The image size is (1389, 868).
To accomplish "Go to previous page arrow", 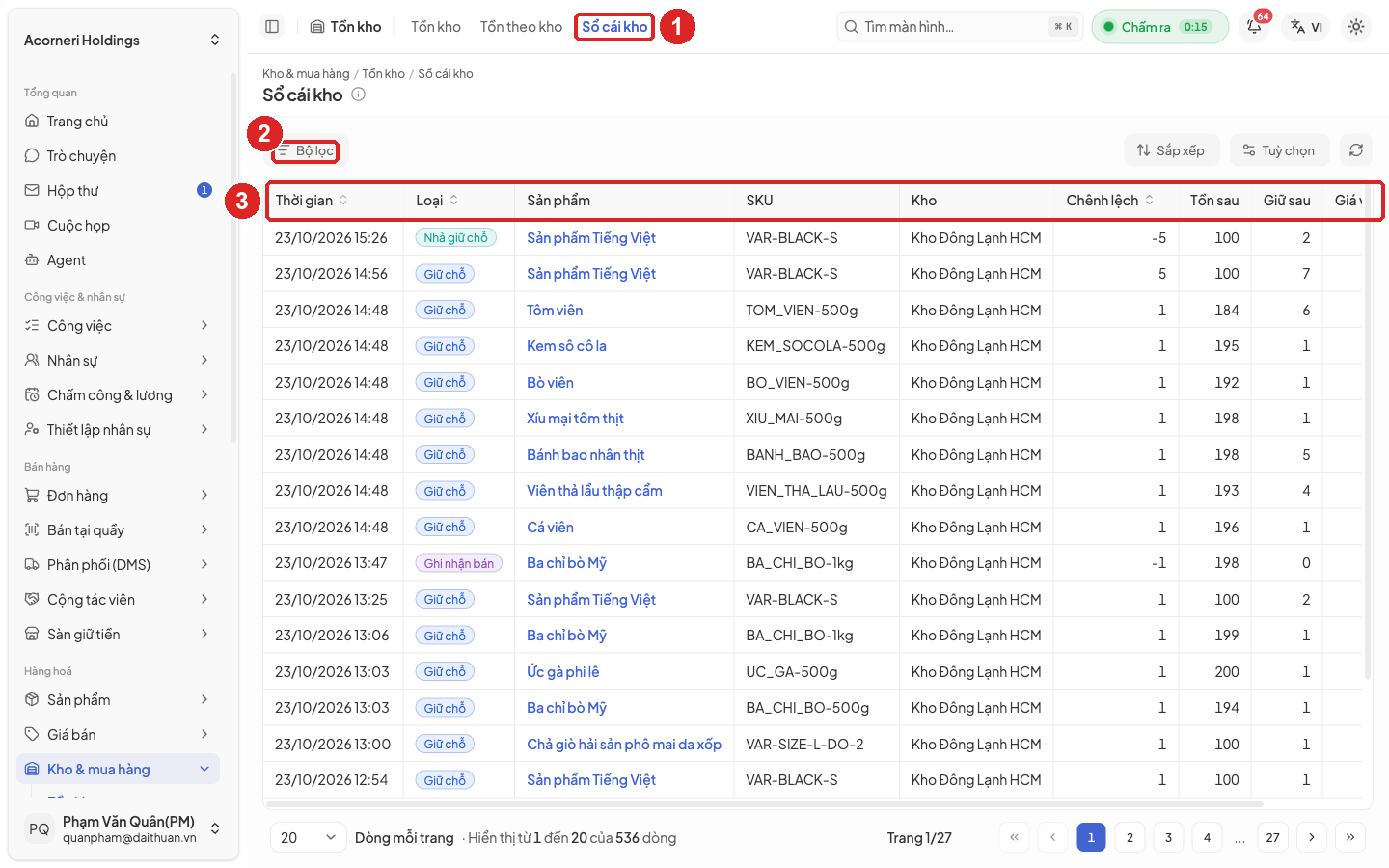I will pyautogui.click(x=1052, y=837).
